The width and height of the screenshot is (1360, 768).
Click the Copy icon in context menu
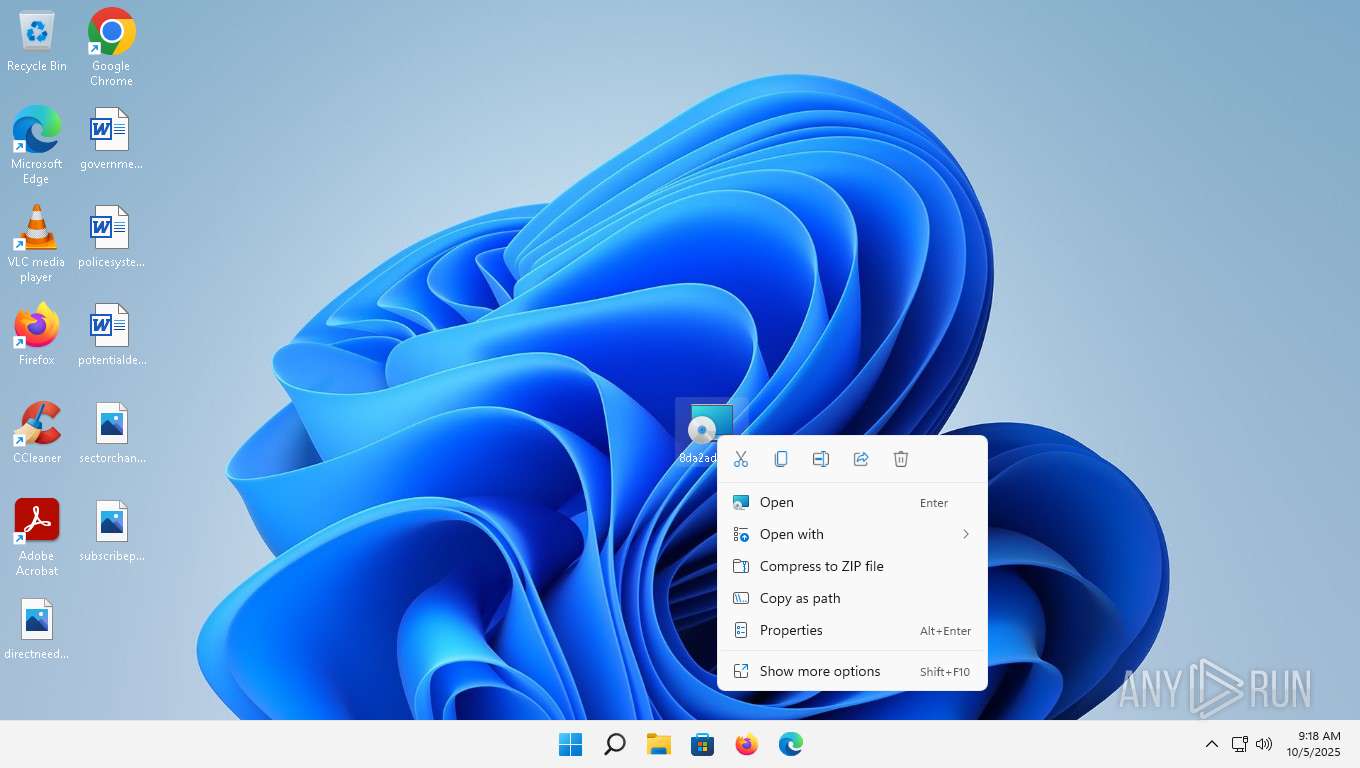tap(781, 459)
